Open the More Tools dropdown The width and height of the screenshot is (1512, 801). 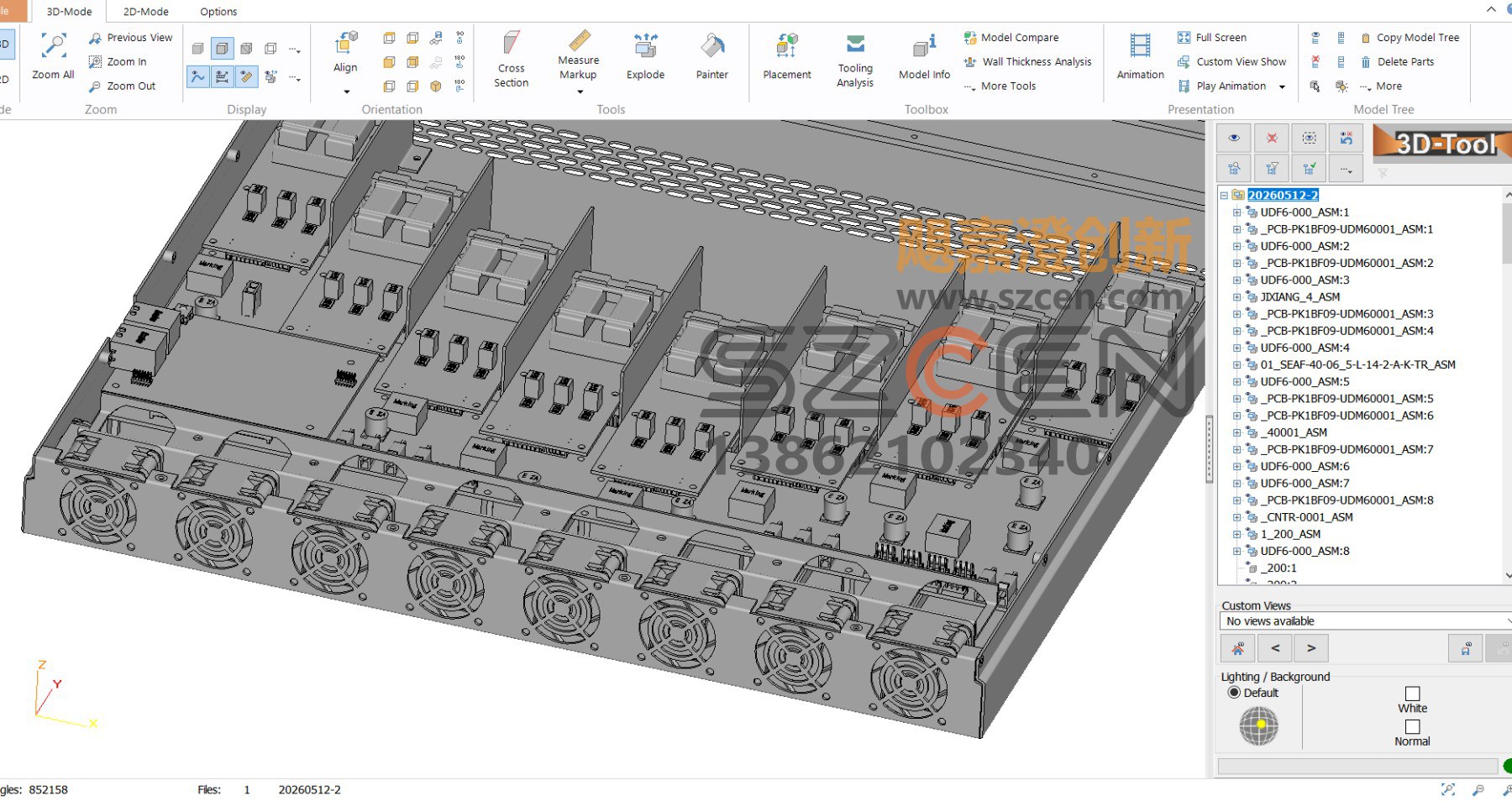1000,86
